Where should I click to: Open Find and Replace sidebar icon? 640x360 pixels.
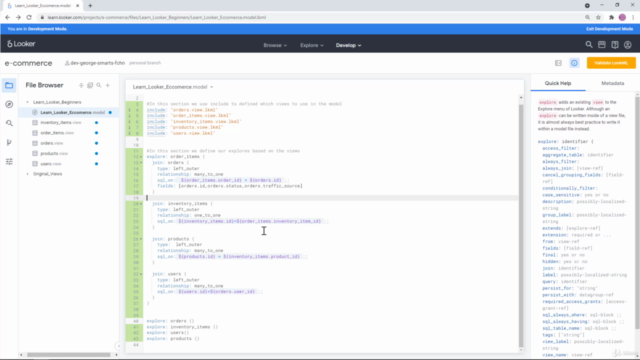pyautogui.click(x=9, y=123)
